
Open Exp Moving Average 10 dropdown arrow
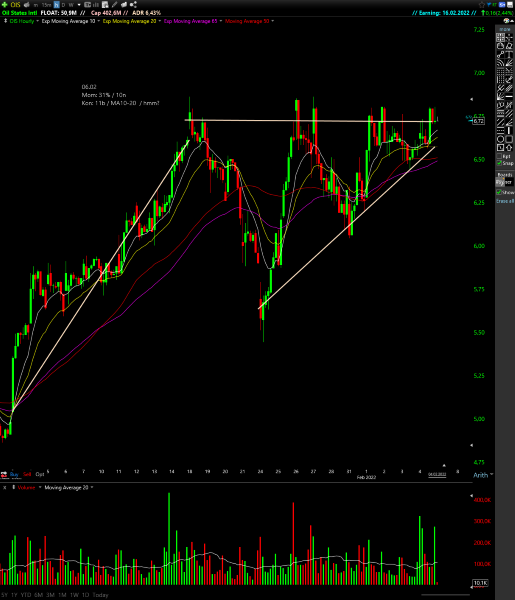(99, 21)
